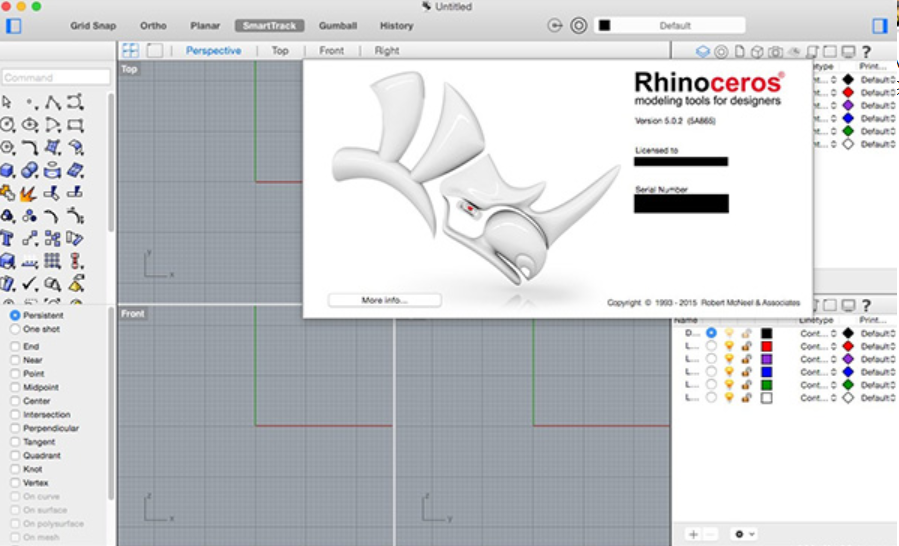The height and width of the screenshot is (546, 899).
Task: Switch to single viewport layout icon
Action: 155,50
